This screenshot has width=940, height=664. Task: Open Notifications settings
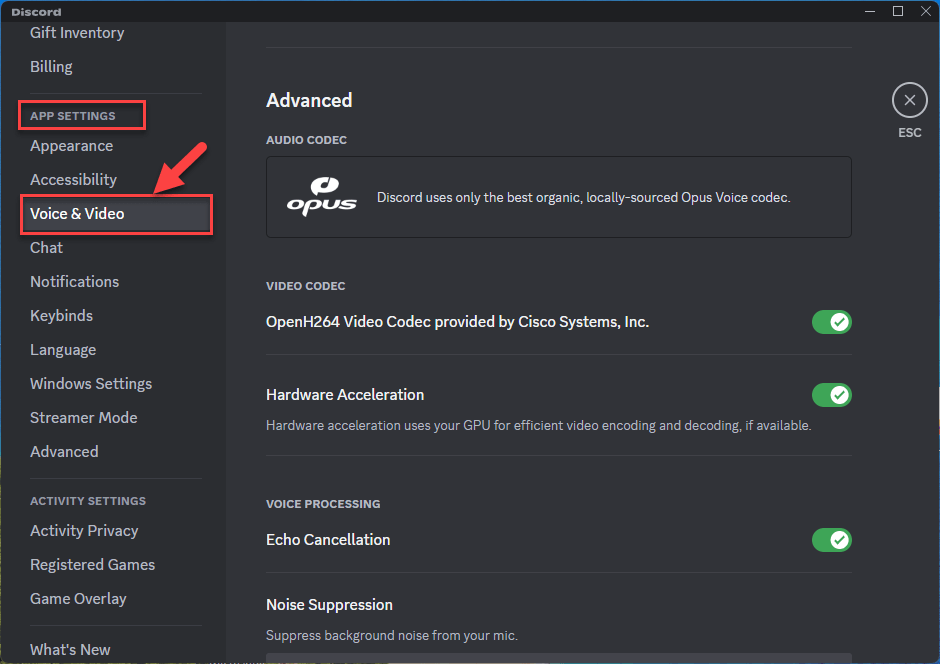(x=74, y=282)
